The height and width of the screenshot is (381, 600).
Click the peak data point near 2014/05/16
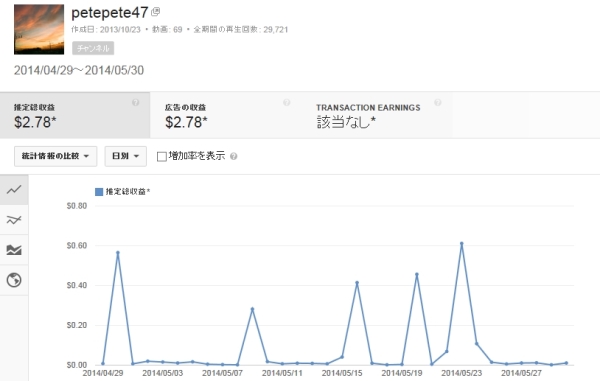pos(357,283)
